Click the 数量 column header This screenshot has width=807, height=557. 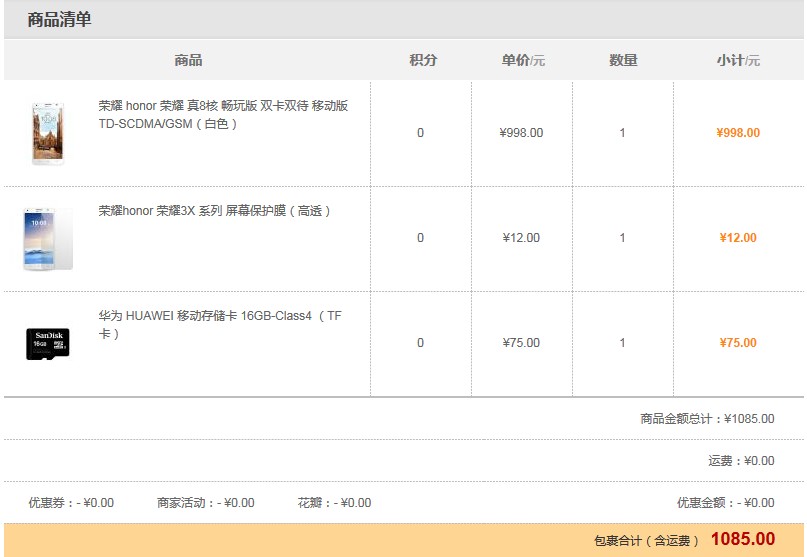623,60
